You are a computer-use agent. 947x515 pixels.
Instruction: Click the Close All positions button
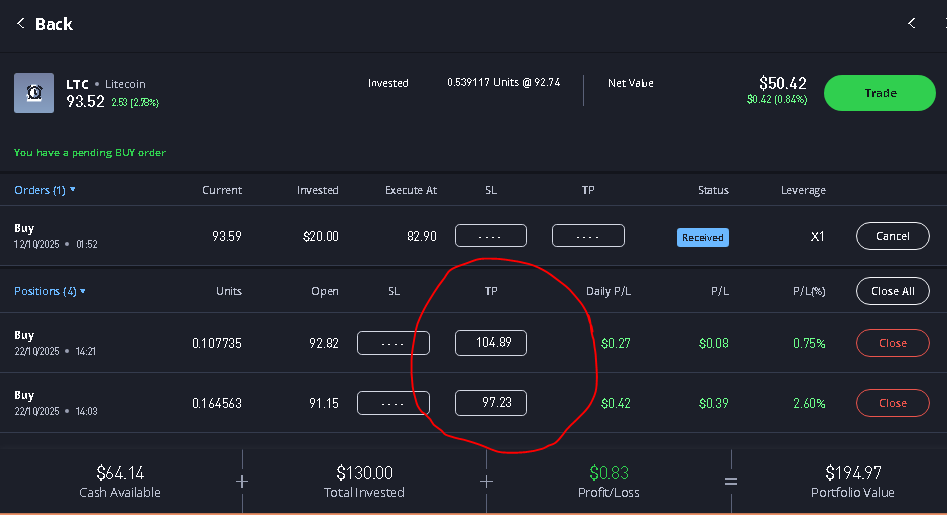coord(892,291)
